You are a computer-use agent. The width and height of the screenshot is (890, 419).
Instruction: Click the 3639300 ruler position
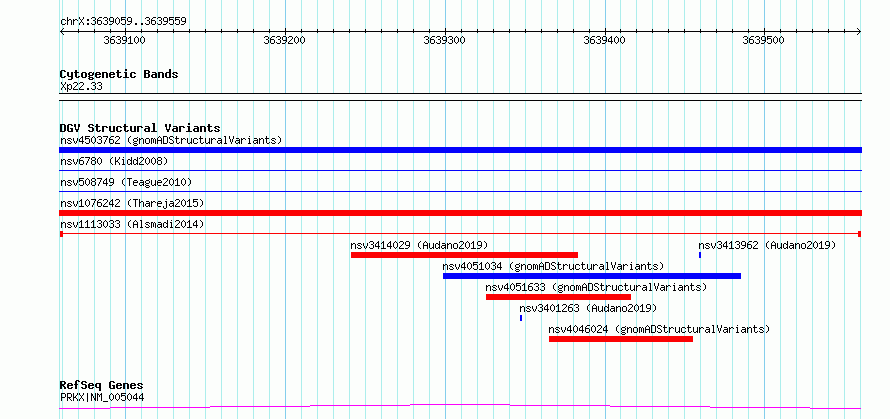coord(445,40)
